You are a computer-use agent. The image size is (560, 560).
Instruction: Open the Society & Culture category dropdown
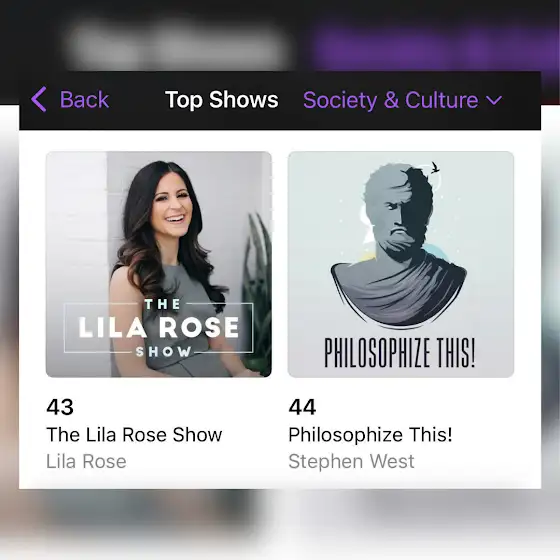point(402,100)
